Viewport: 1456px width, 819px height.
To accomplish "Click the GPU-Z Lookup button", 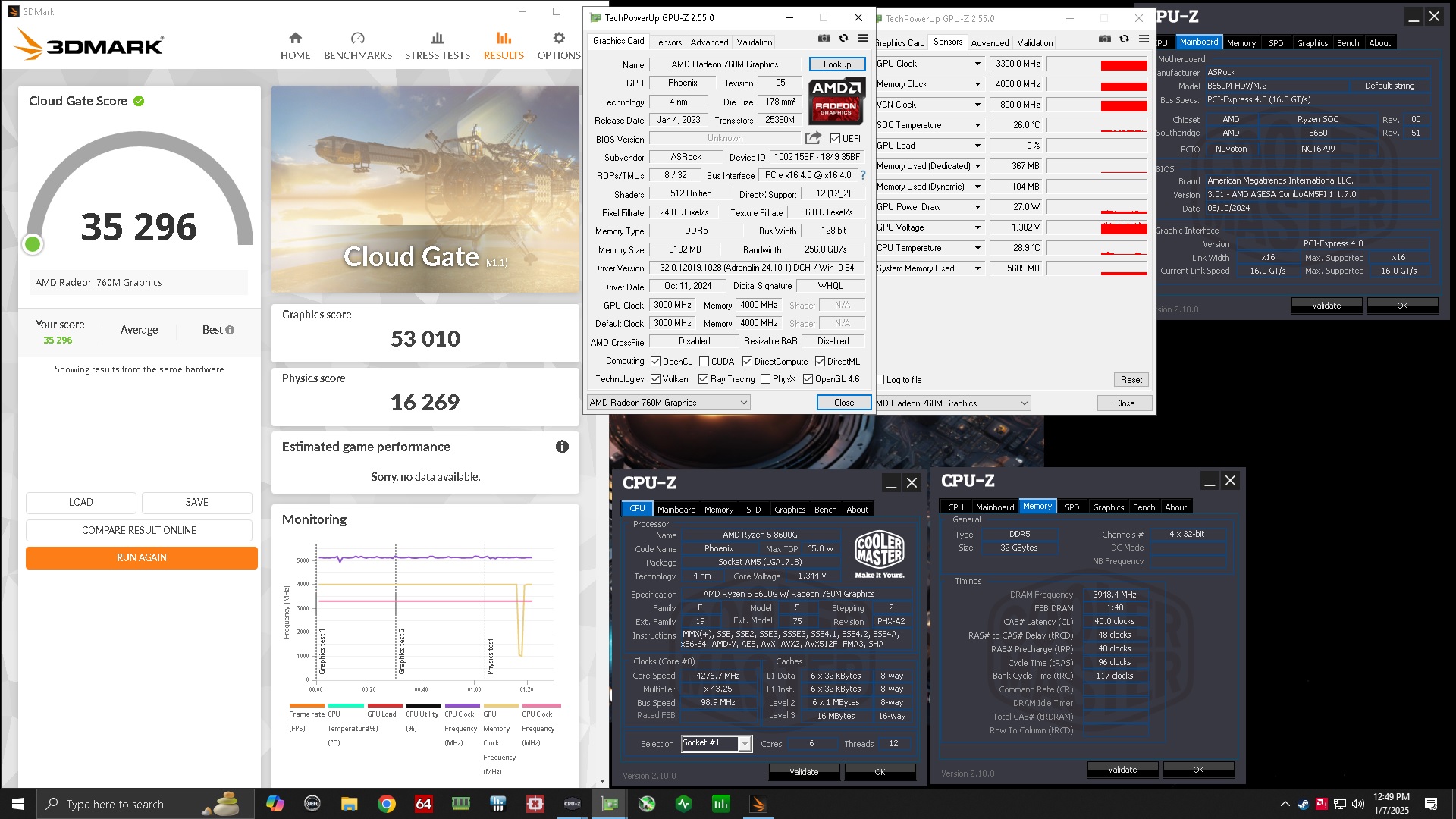I will 837,64.
